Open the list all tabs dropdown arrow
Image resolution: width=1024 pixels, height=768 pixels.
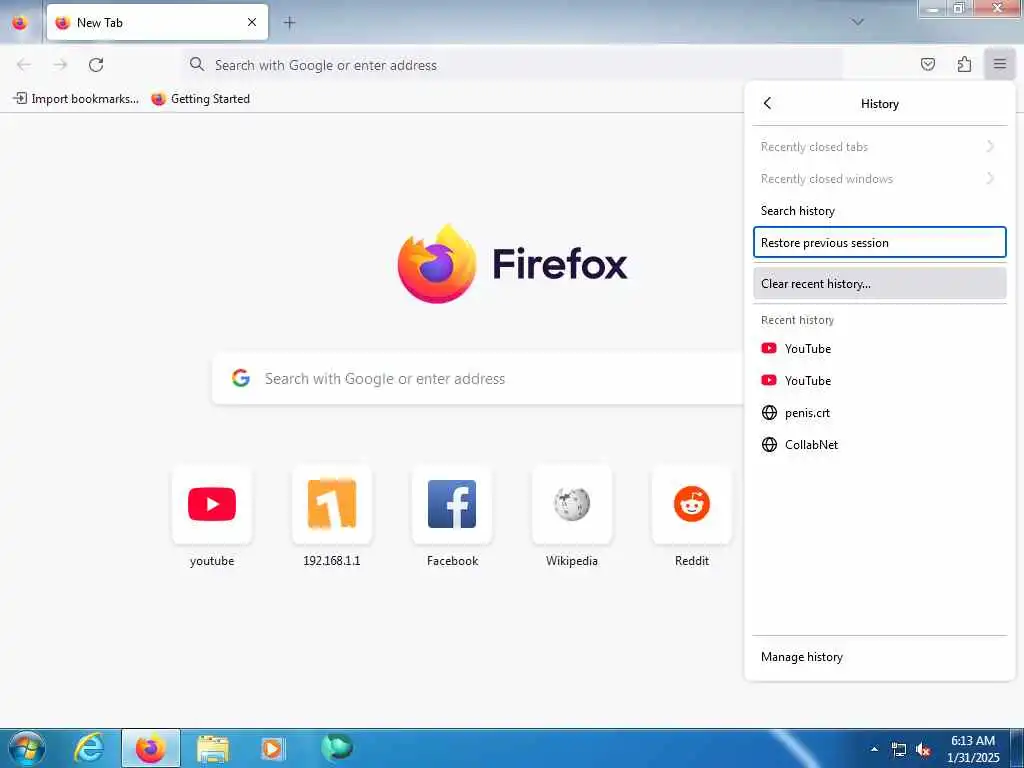point(858,22)
